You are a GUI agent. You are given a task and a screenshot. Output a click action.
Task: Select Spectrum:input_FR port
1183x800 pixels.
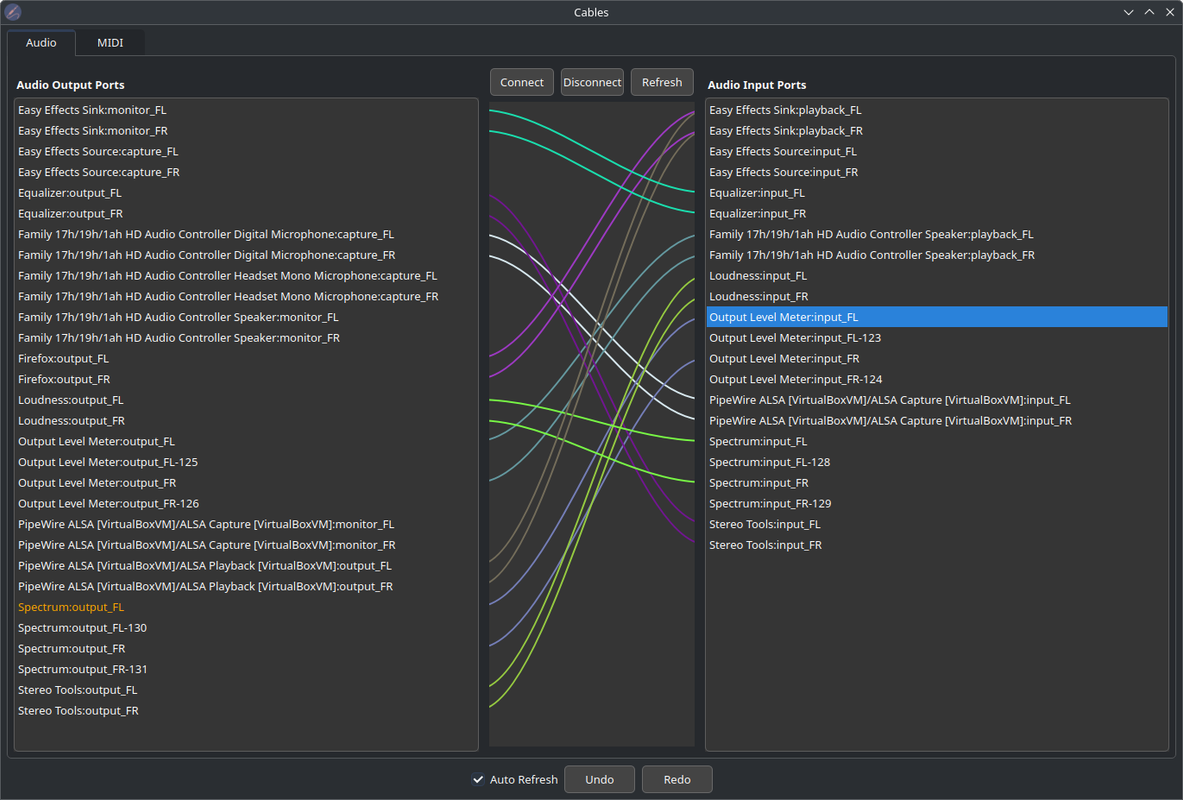click(x=937, y=483)
